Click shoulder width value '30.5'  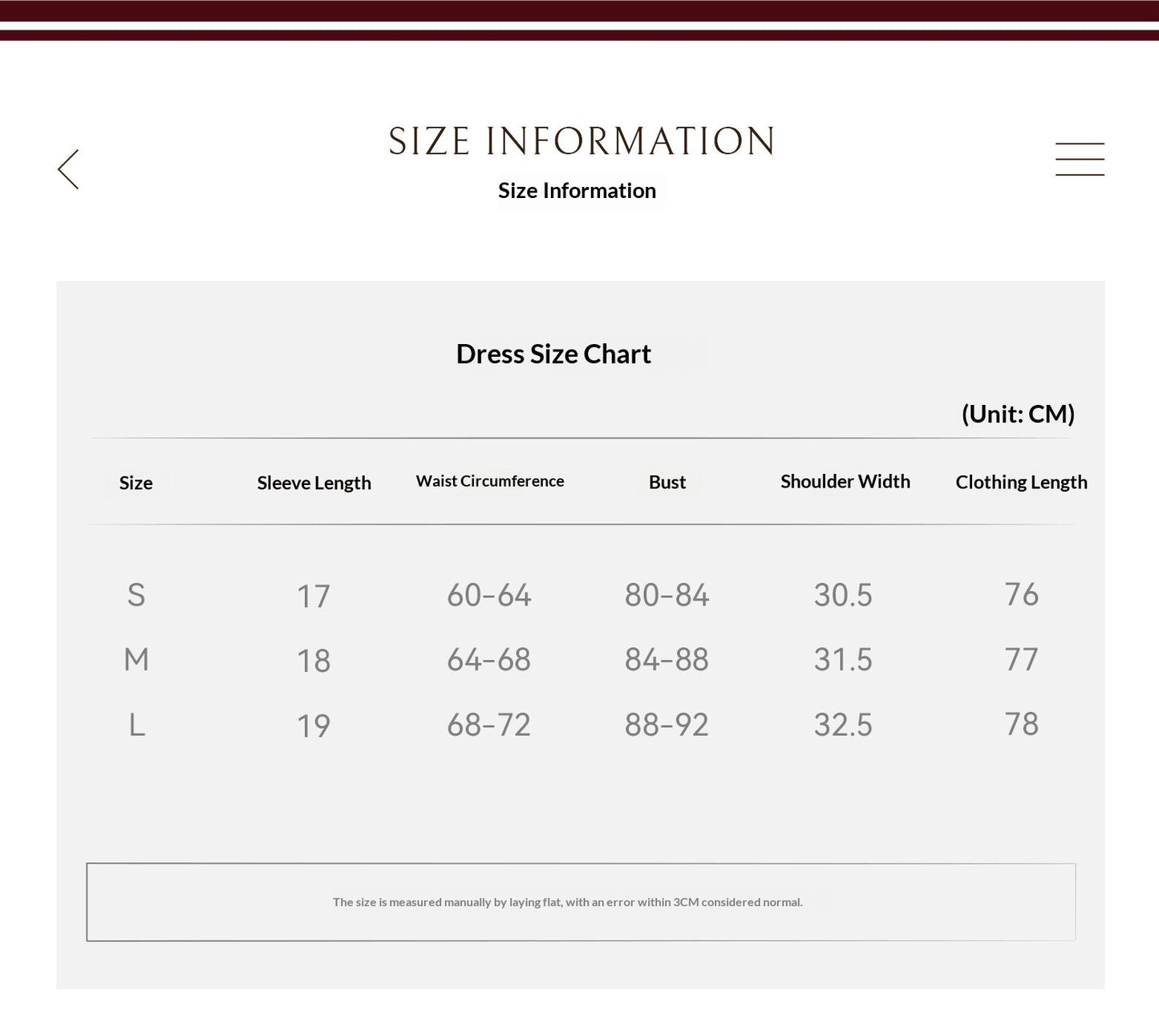pyautogui.click(x=843, y=595)
